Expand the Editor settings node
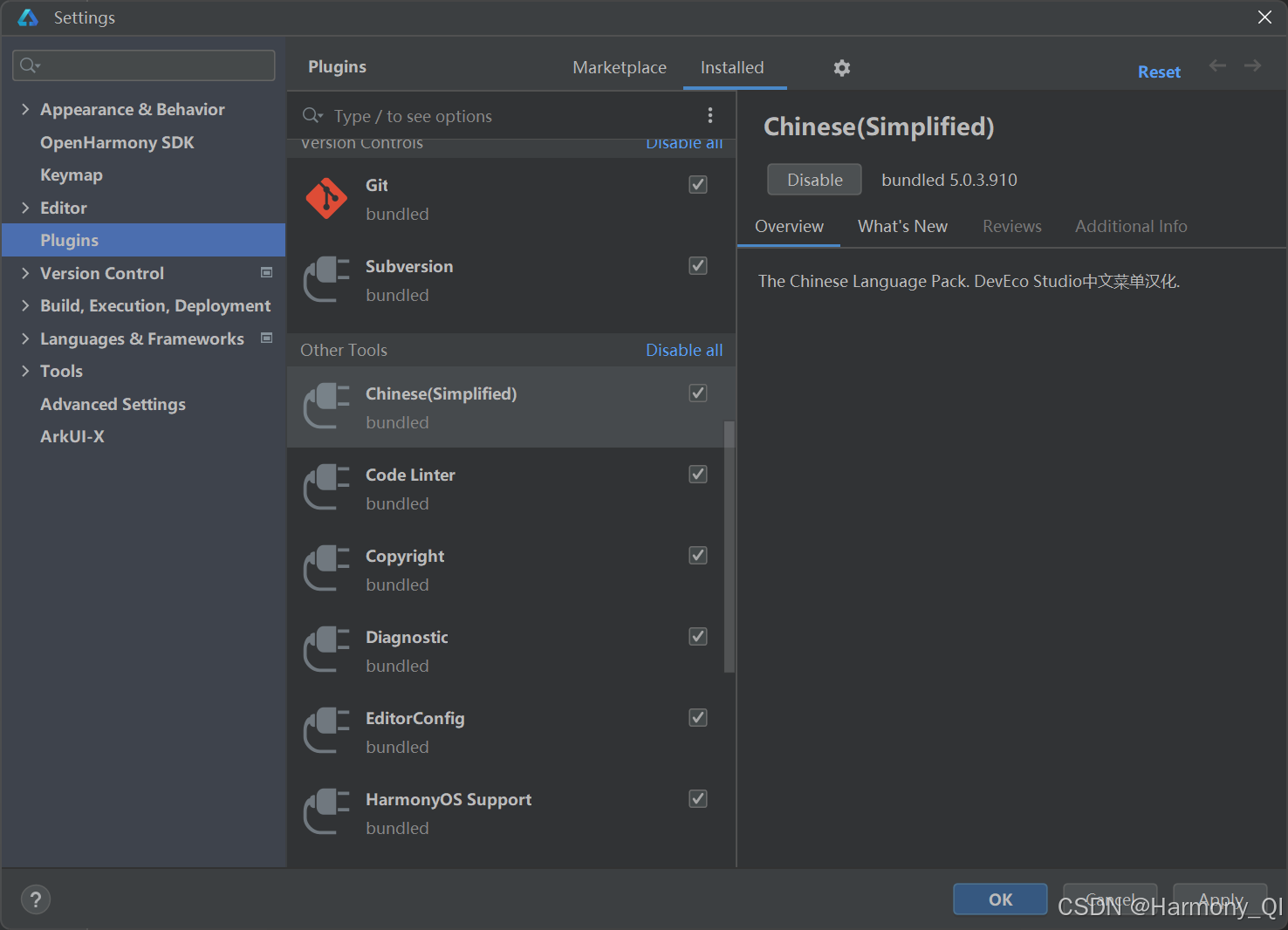This screenshot has width=1288, height=930. pyautogui.click(x=25, y=208)
